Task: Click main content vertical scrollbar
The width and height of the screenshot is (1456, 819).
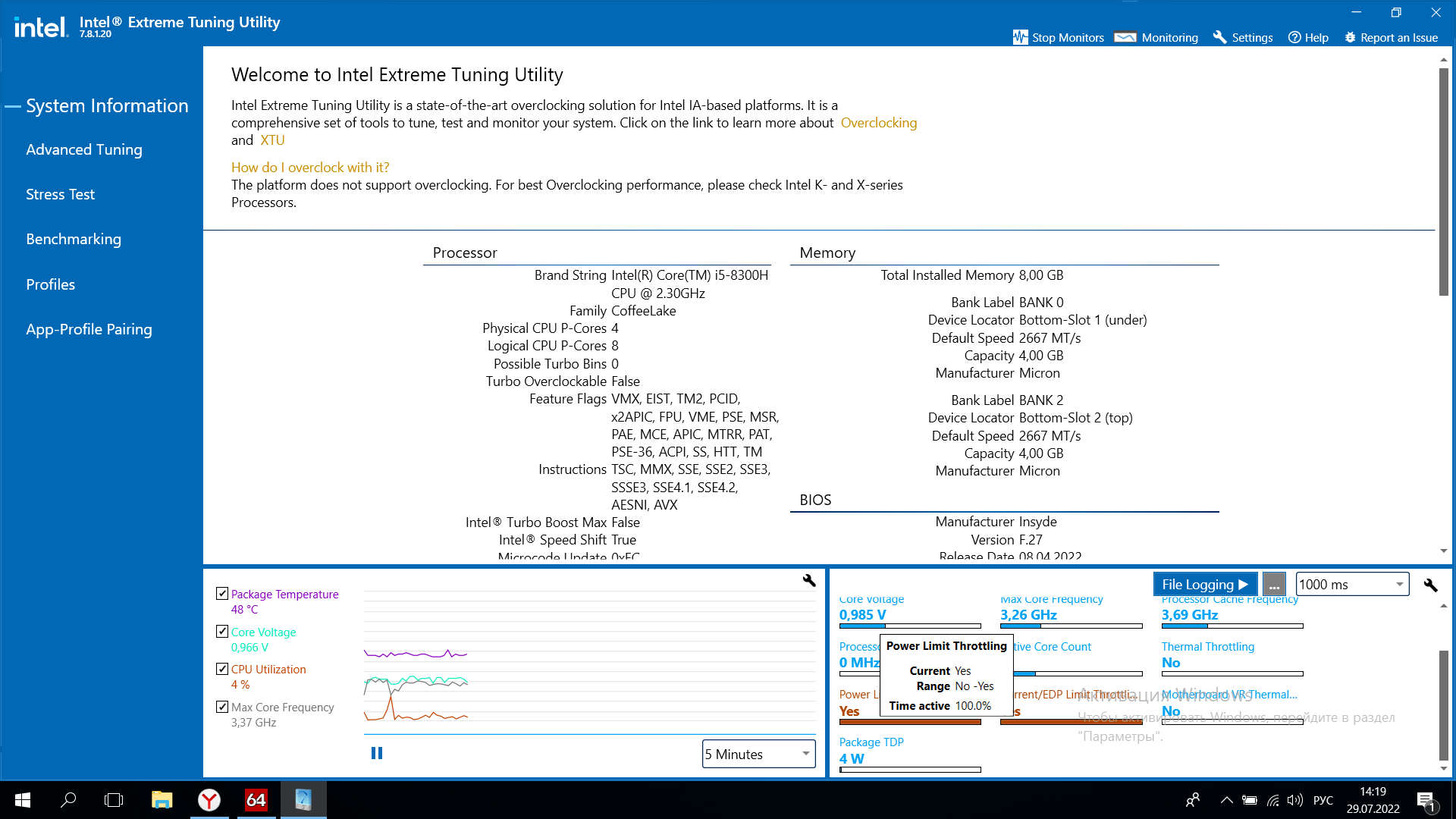Action: (x=1443, y=182)
